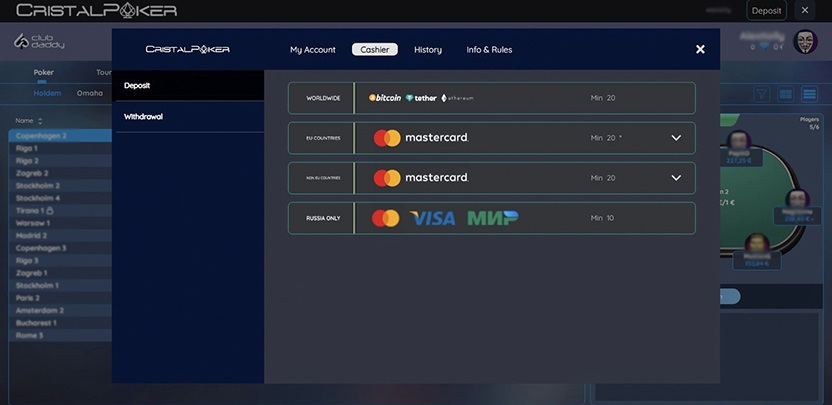Click the tether logo in Worldwide row
Viewport: 832px width, 405px height.
click(x=421, y=98)
